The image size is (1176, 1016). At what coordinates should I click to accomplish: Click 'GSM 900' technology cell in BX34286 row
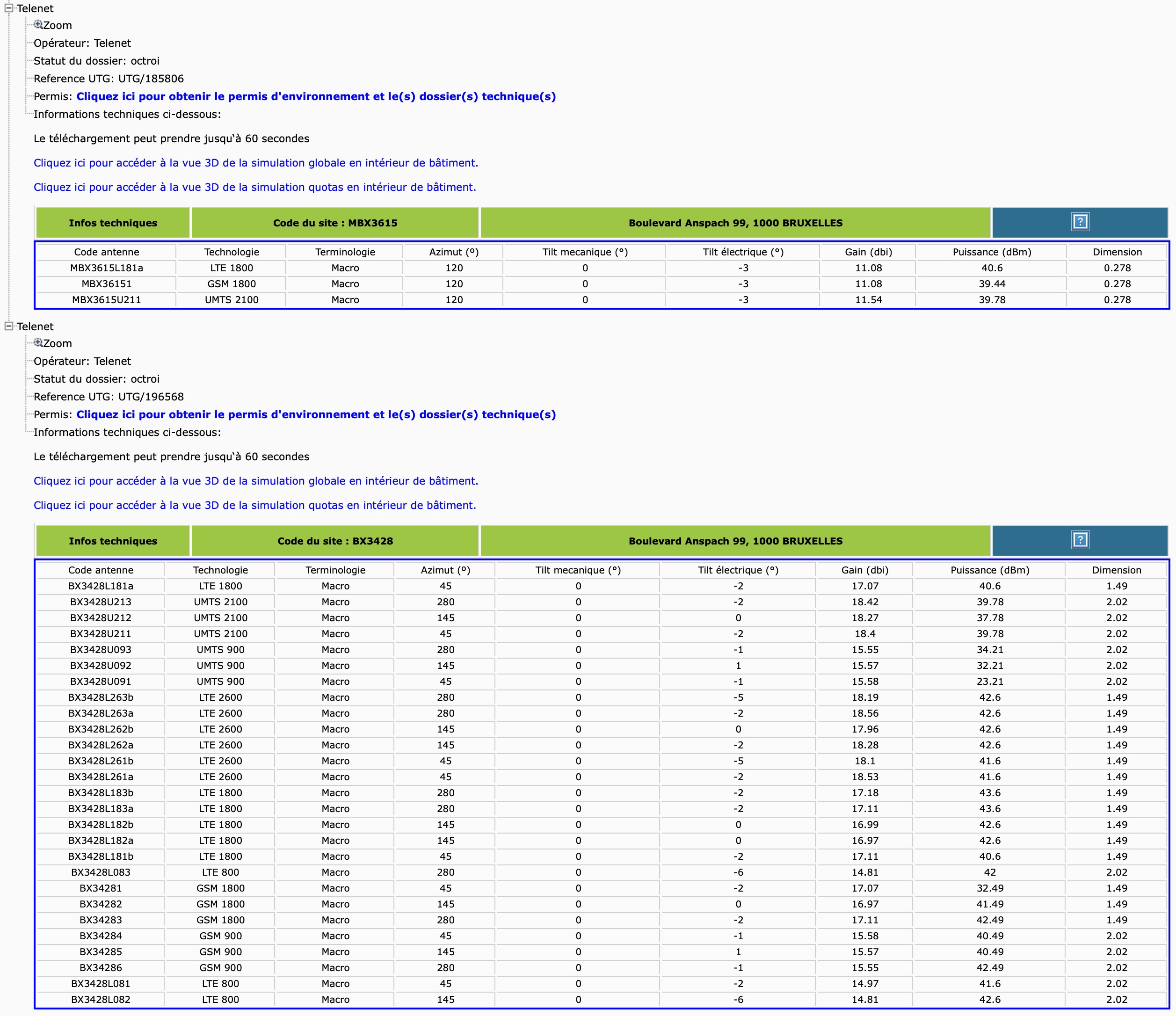pyautogui.click(x=220, y=967)
